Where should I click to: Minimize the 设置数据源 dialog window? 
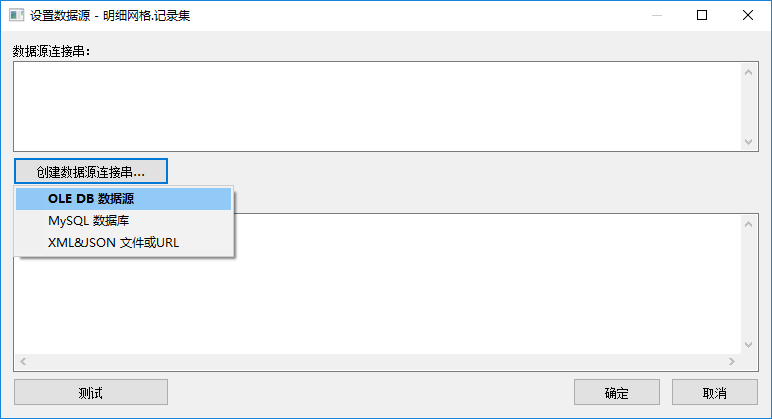[656, 15]
